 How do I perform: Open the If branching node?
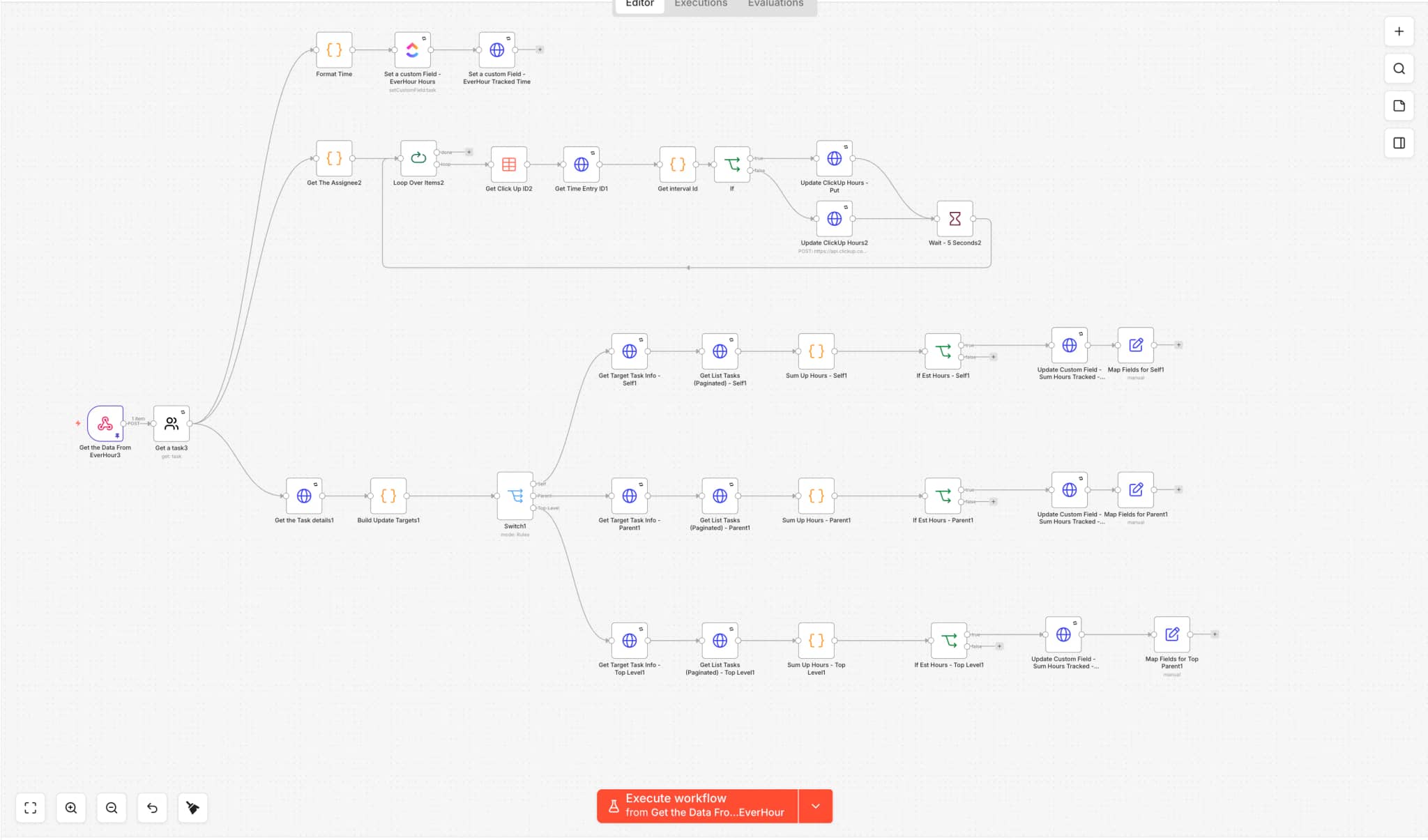coord(732,165)
